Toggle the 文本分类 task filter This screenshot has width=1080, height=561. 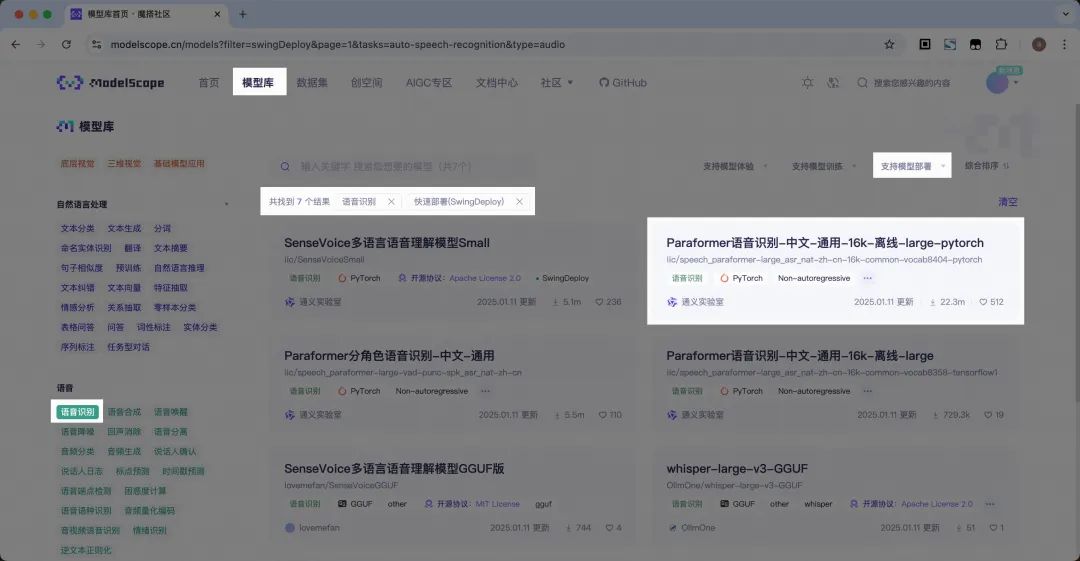pos(77,229)
